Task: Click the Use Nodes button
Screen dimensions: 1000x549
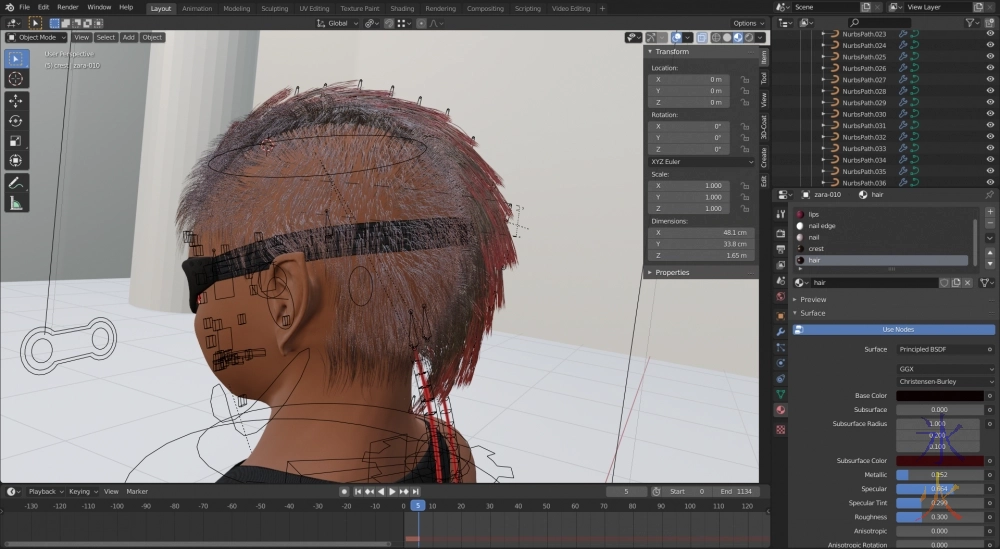Action: click(897, 329)
